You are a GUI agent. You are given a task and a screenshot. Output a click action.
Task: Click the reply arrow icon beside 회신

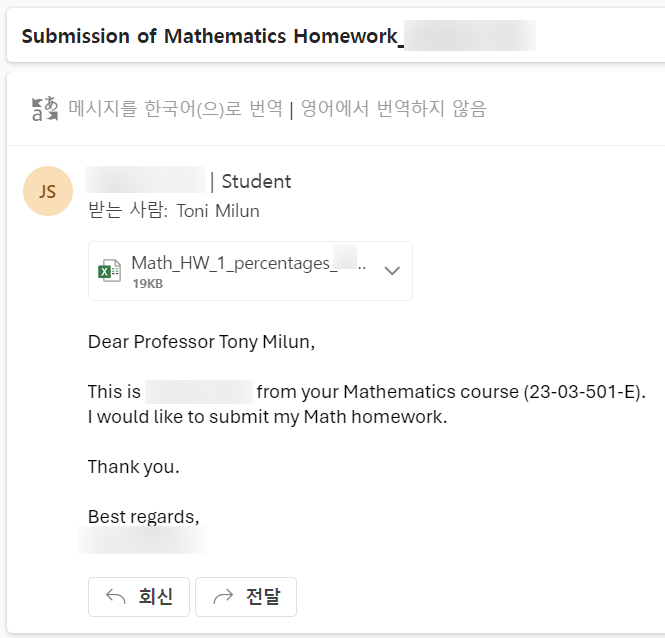pyautogui.click(x=116, y=597)
